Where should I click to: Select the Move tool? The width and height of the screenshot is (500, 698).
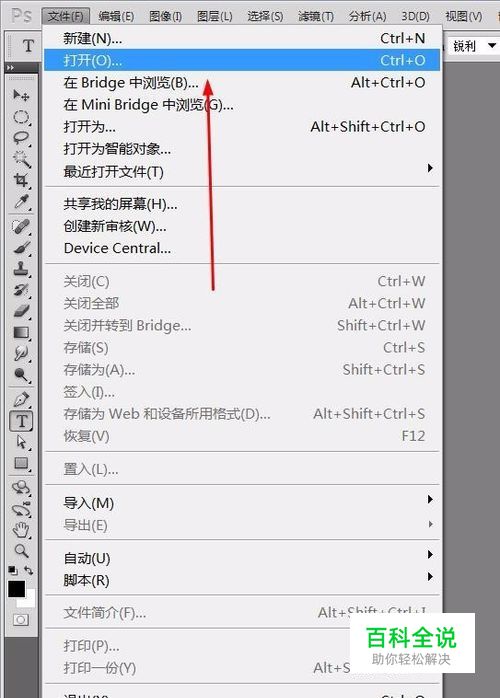20,94
